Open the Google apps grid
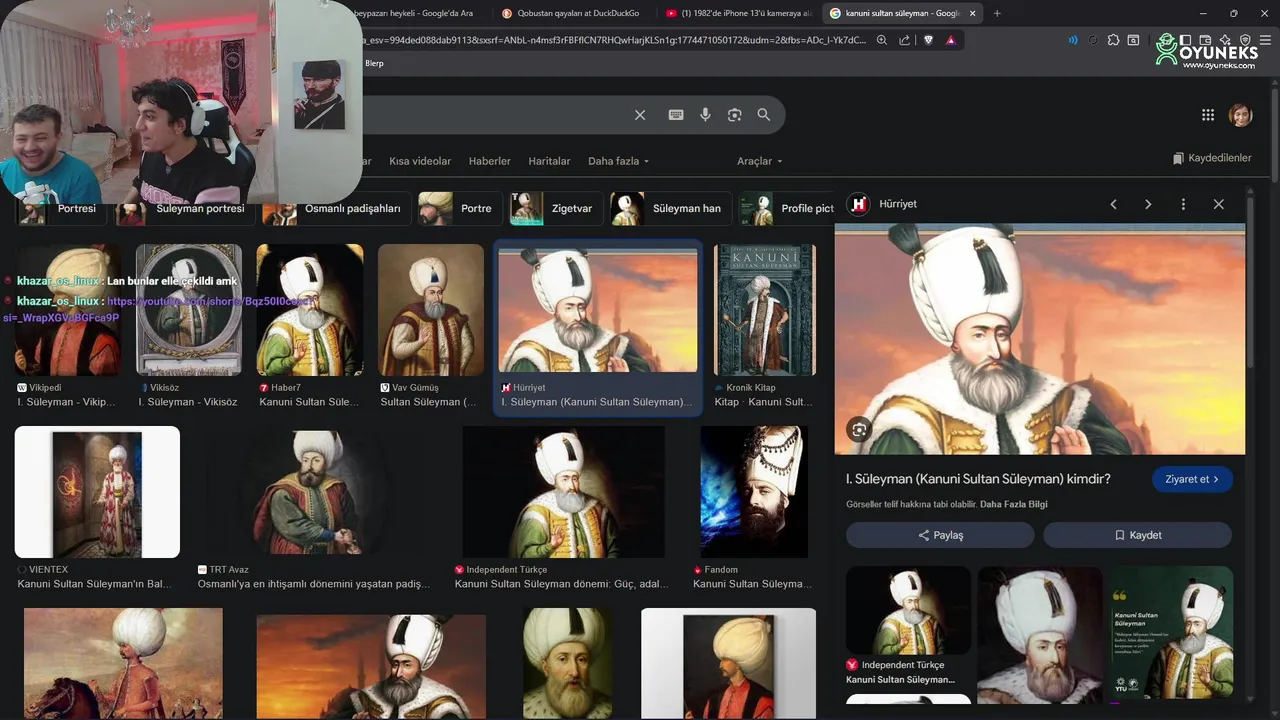This screenshot has width=1280, height=720. (1208, 115)
